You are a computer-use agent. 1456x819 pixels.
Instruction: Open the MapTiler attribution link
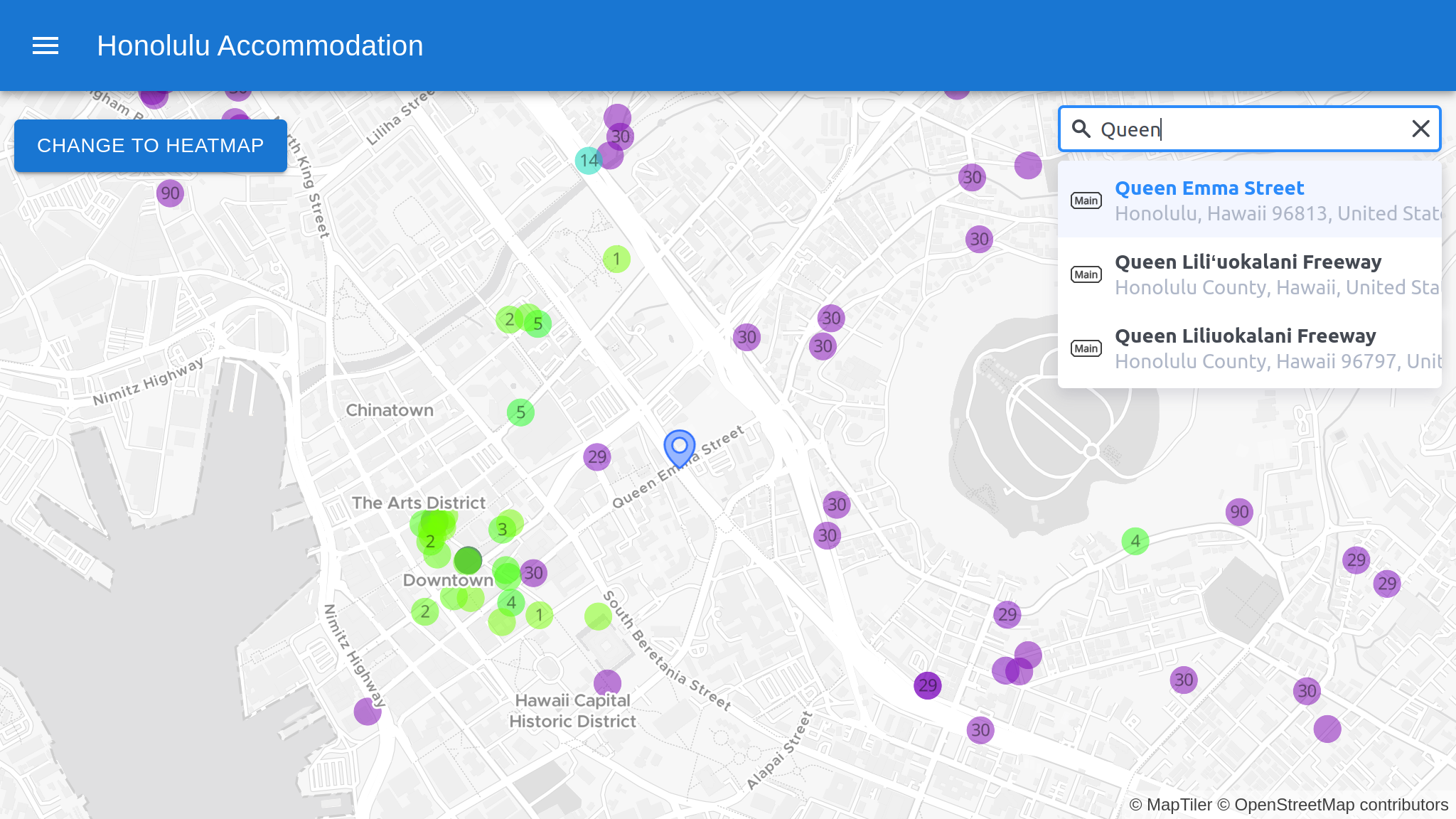[x=1179, y=805]
